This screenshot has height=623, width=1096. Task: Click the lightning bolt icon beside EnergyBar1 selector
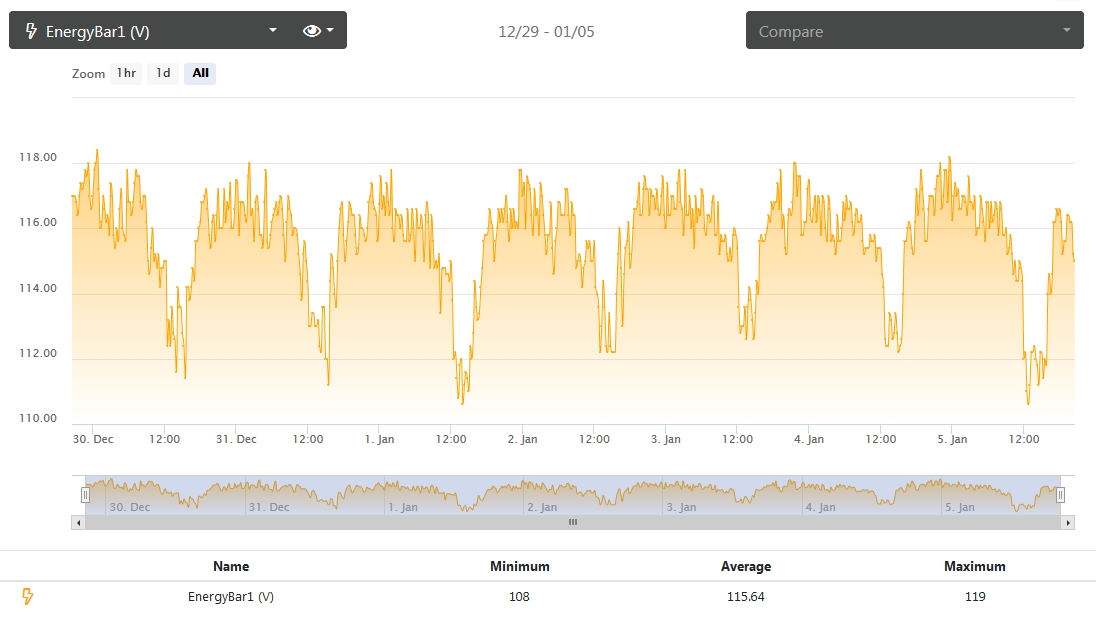(x=31, y=31)
